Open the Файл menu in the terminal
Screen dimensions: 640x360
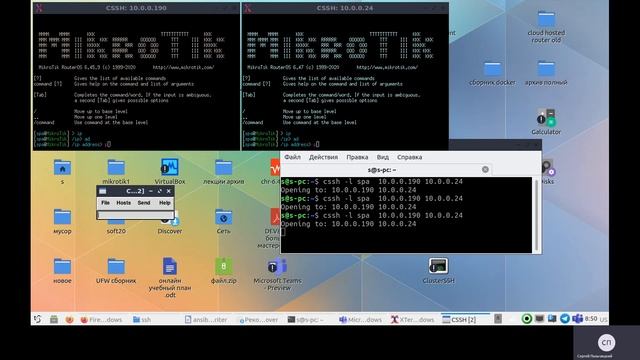(x=292, y=157)
